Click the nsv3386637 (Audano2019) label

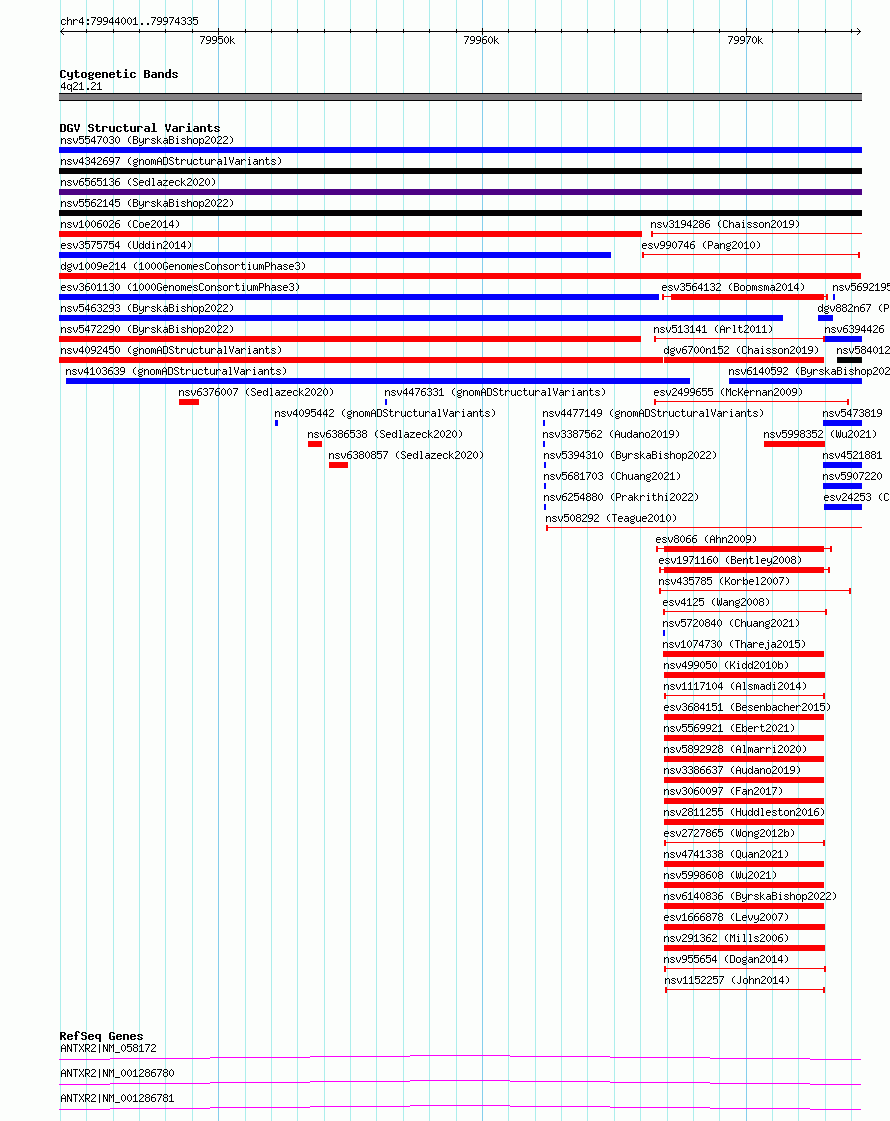point(732,770)
